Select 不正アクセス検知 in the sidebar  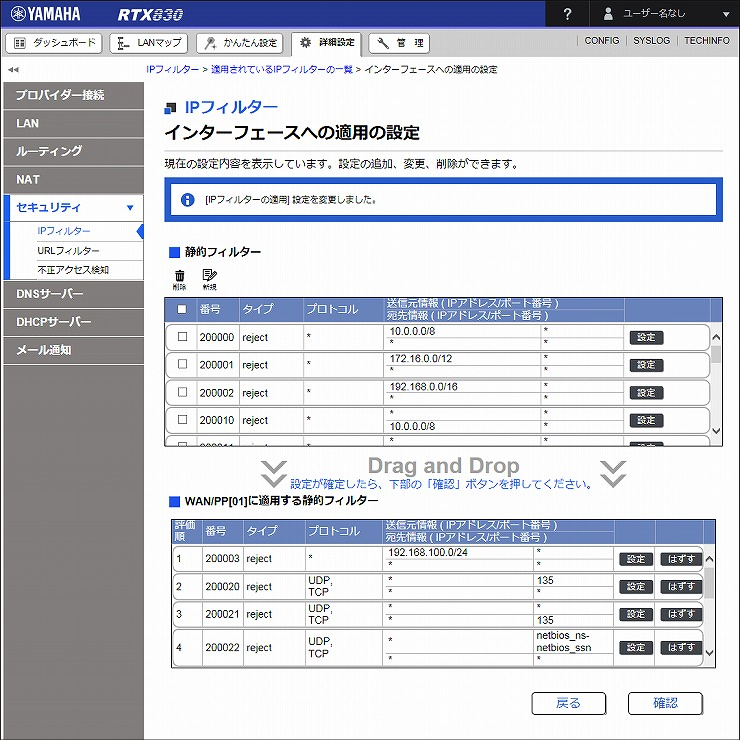(x=73, y=270)
